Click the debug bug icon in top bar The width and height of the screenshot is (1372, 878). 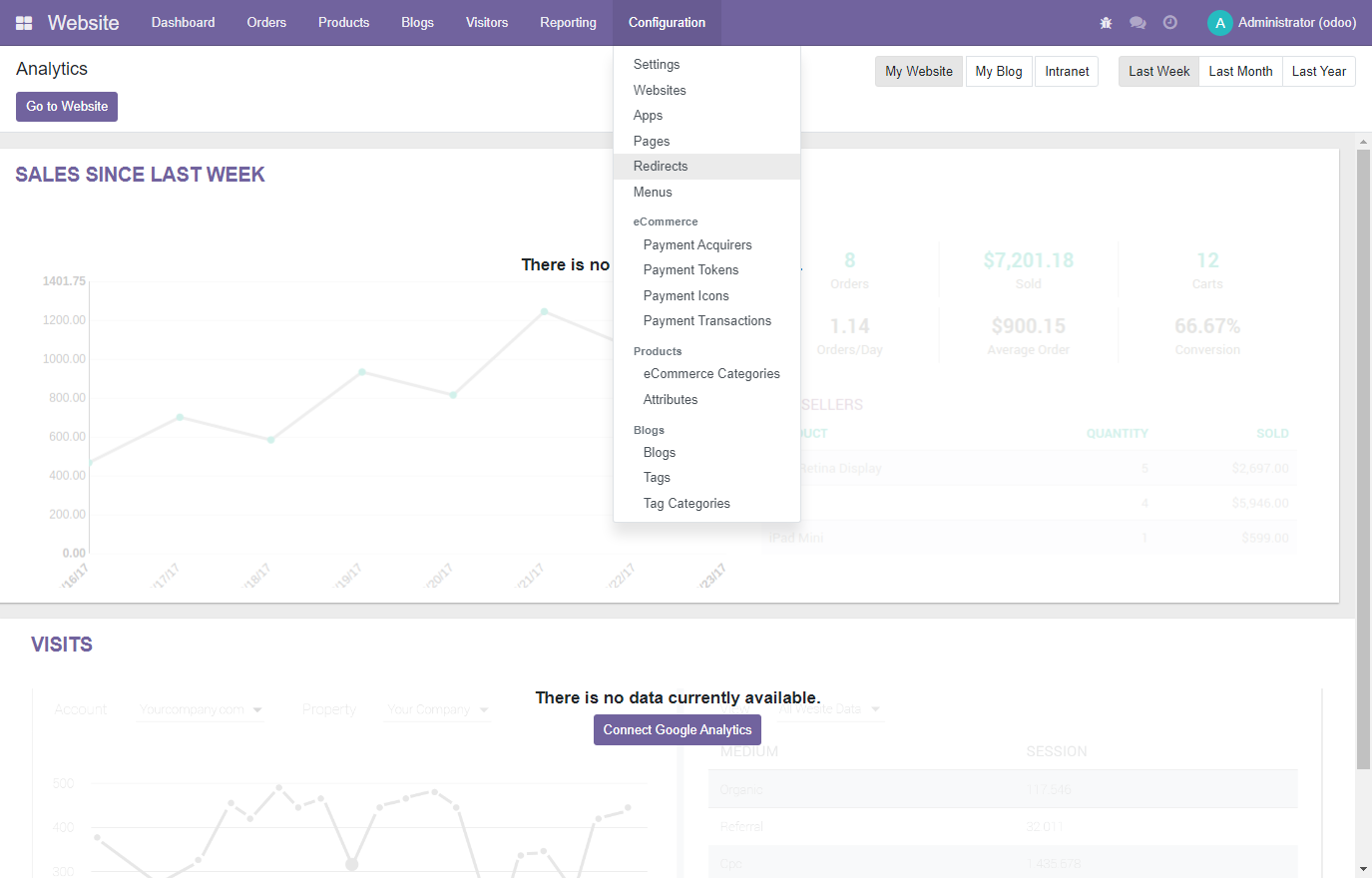point(1106,23)
